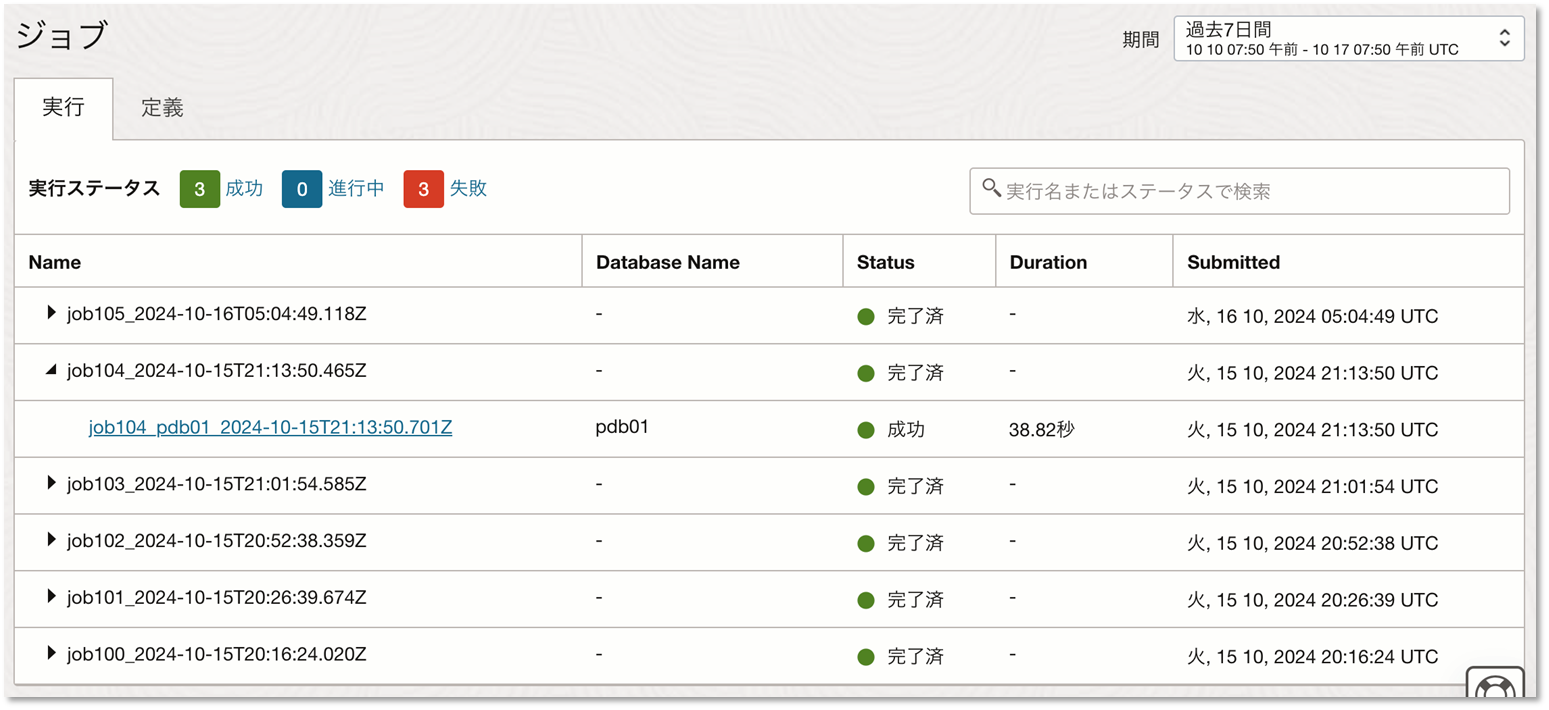Screen dimensions: 1549x710
Task: Click green status dot of pdb01 row
Action: [x=866, y=430]
